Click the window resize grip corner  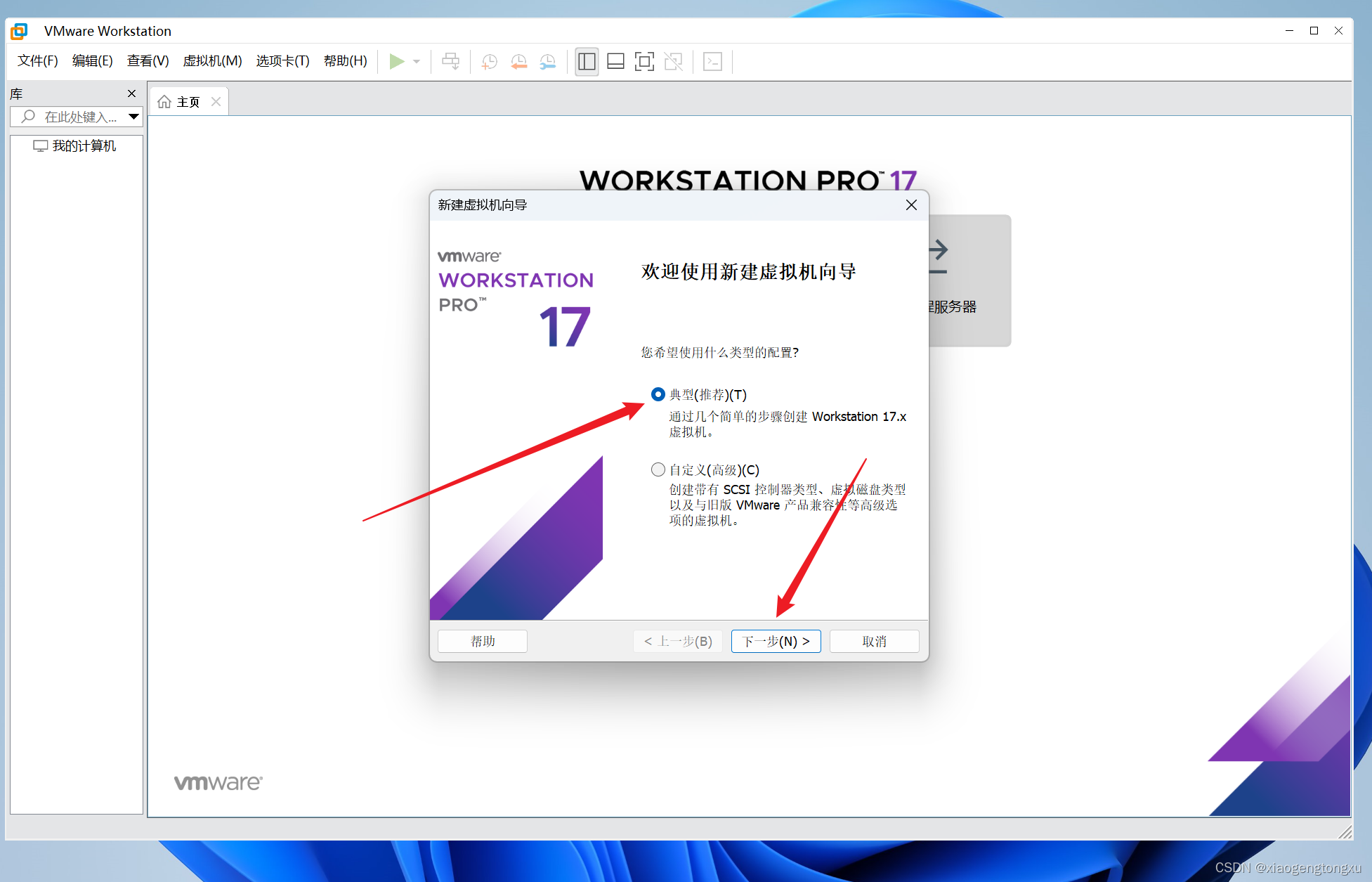pyautogui.click(x=1345, y=833)
